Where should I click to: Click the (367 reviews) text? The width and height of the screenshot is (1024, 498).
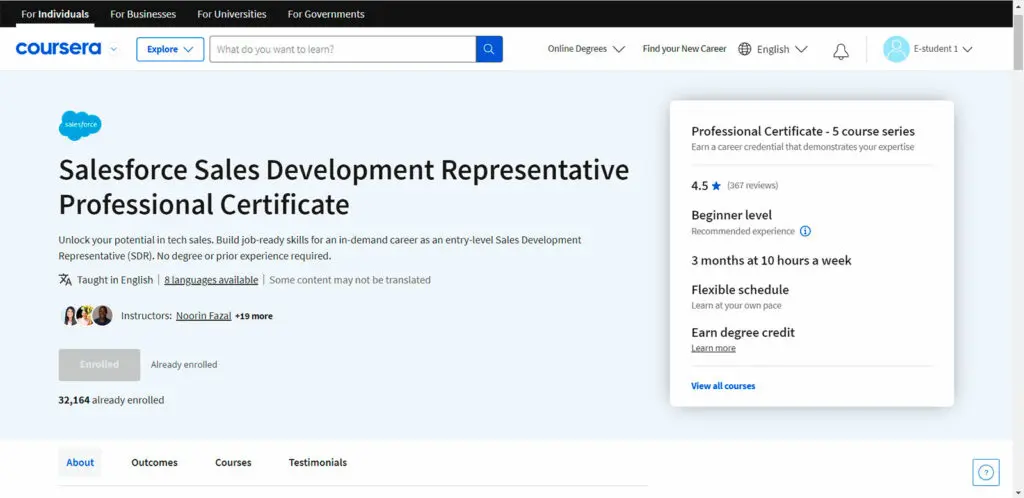(752, 185)
